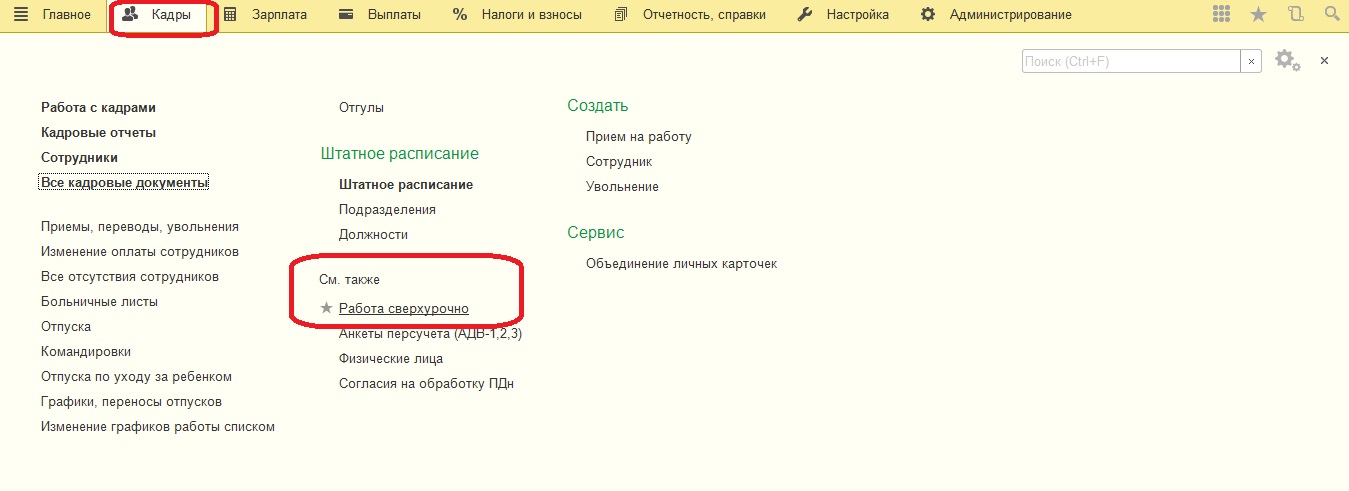Open the Отпуска link

[66, 327]
